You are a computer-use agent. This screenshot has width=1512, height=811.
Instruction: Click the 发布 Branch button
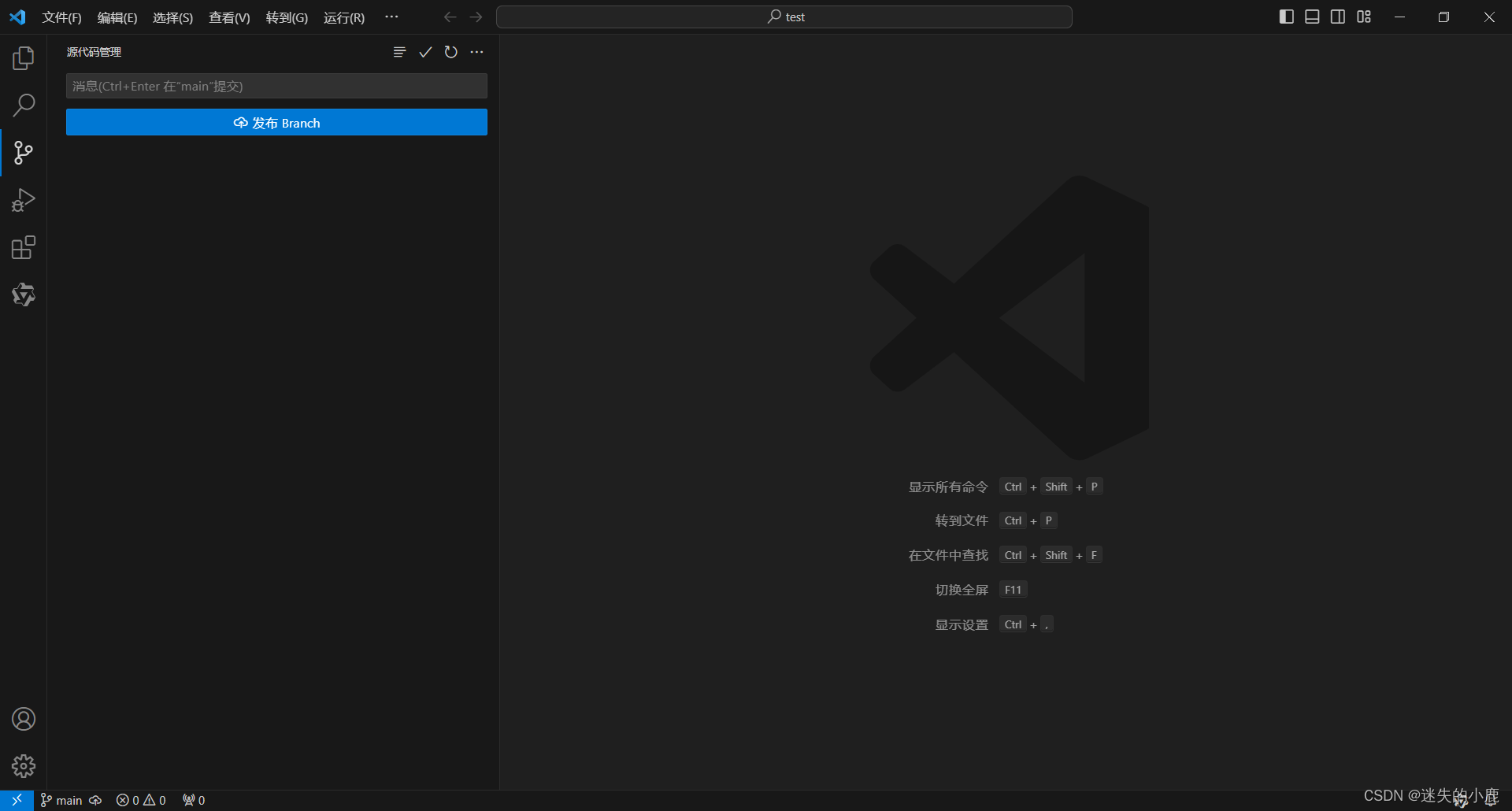click(276, 123)
